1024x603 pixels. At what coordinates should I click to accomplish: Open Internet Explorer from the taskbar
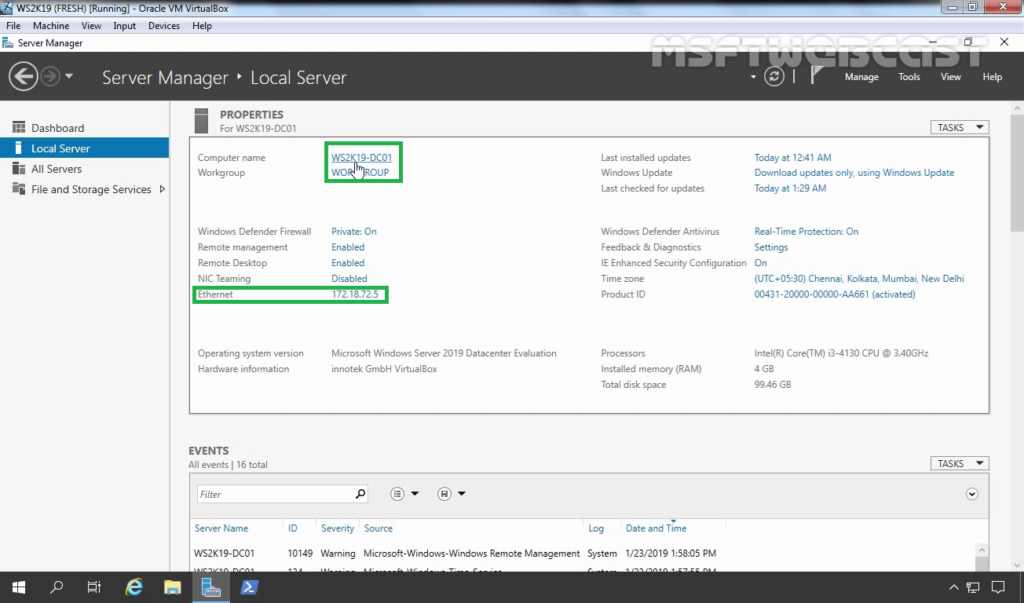pyautogui.click(x=134, y=587)
